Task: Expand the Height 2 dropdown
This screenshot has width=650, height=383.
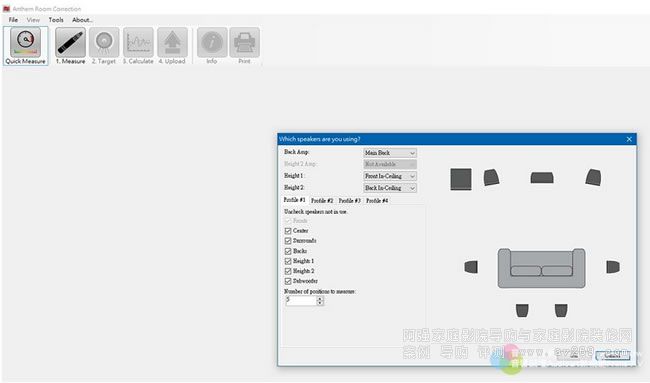Action: point(390,188)
